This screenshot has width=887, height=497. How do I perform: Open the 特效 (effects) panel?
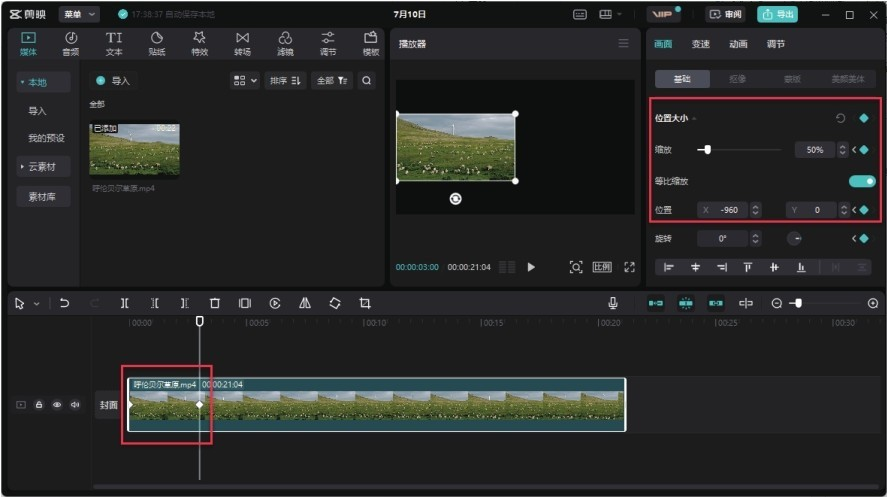pos(199,43)
